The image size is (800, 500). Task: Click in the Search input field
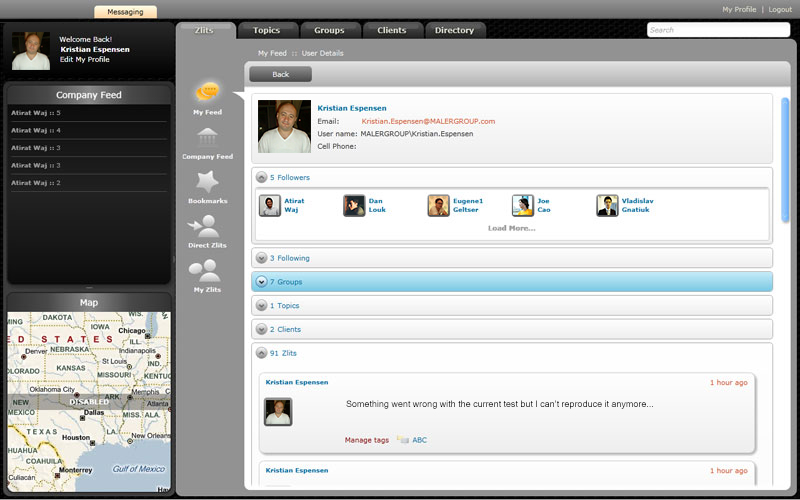coord(718,30)
